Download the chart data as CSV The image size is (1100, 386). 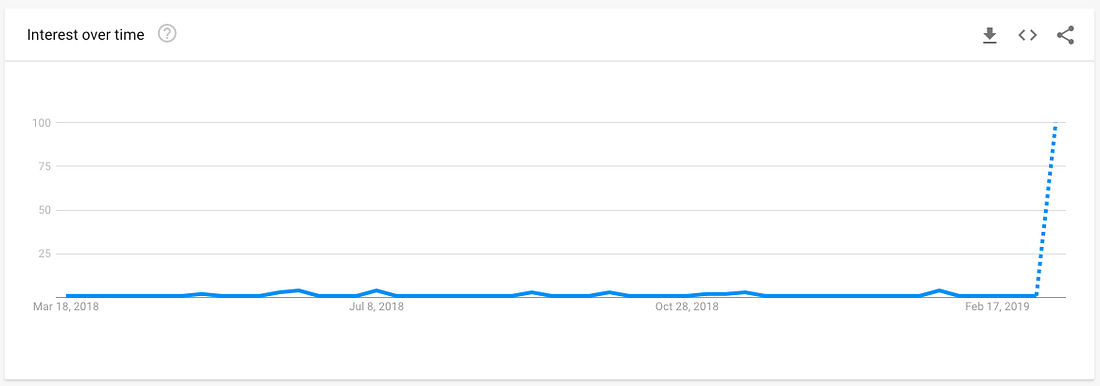click(989, 35)
